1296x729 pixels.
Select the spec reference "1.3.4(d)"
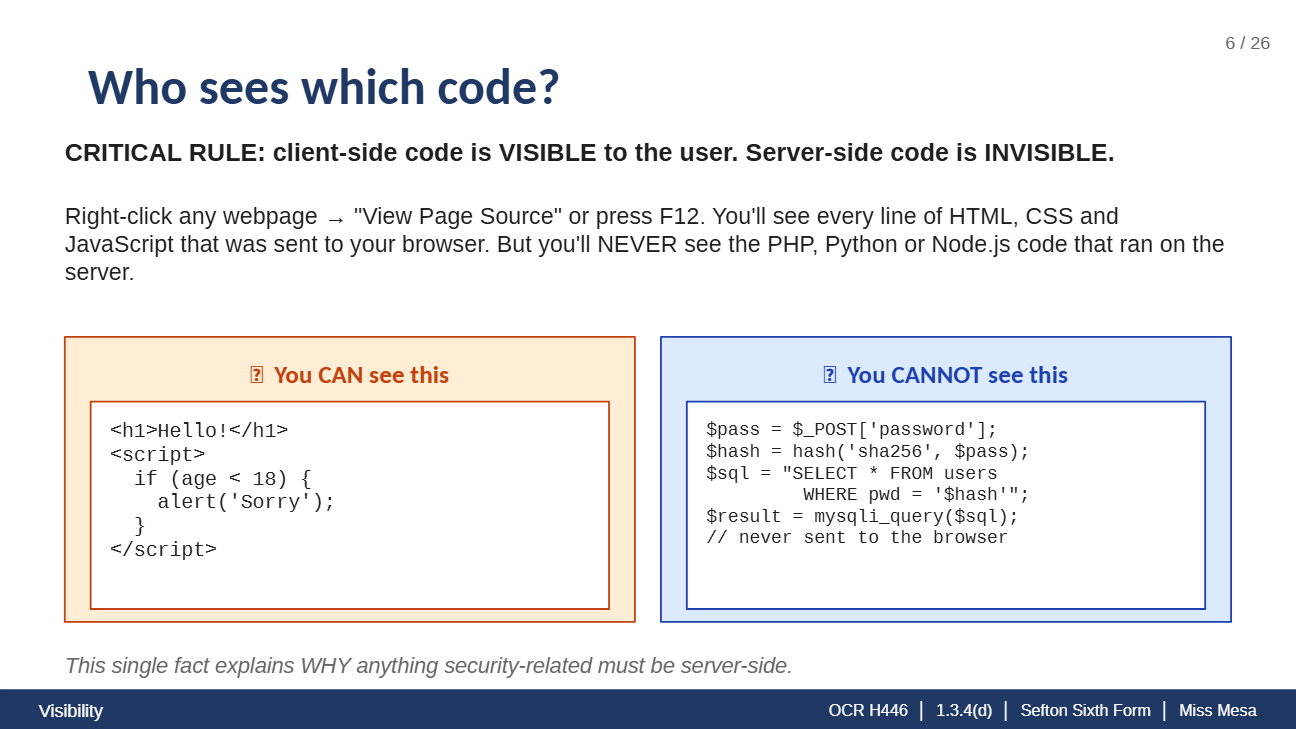pos(964,710)
